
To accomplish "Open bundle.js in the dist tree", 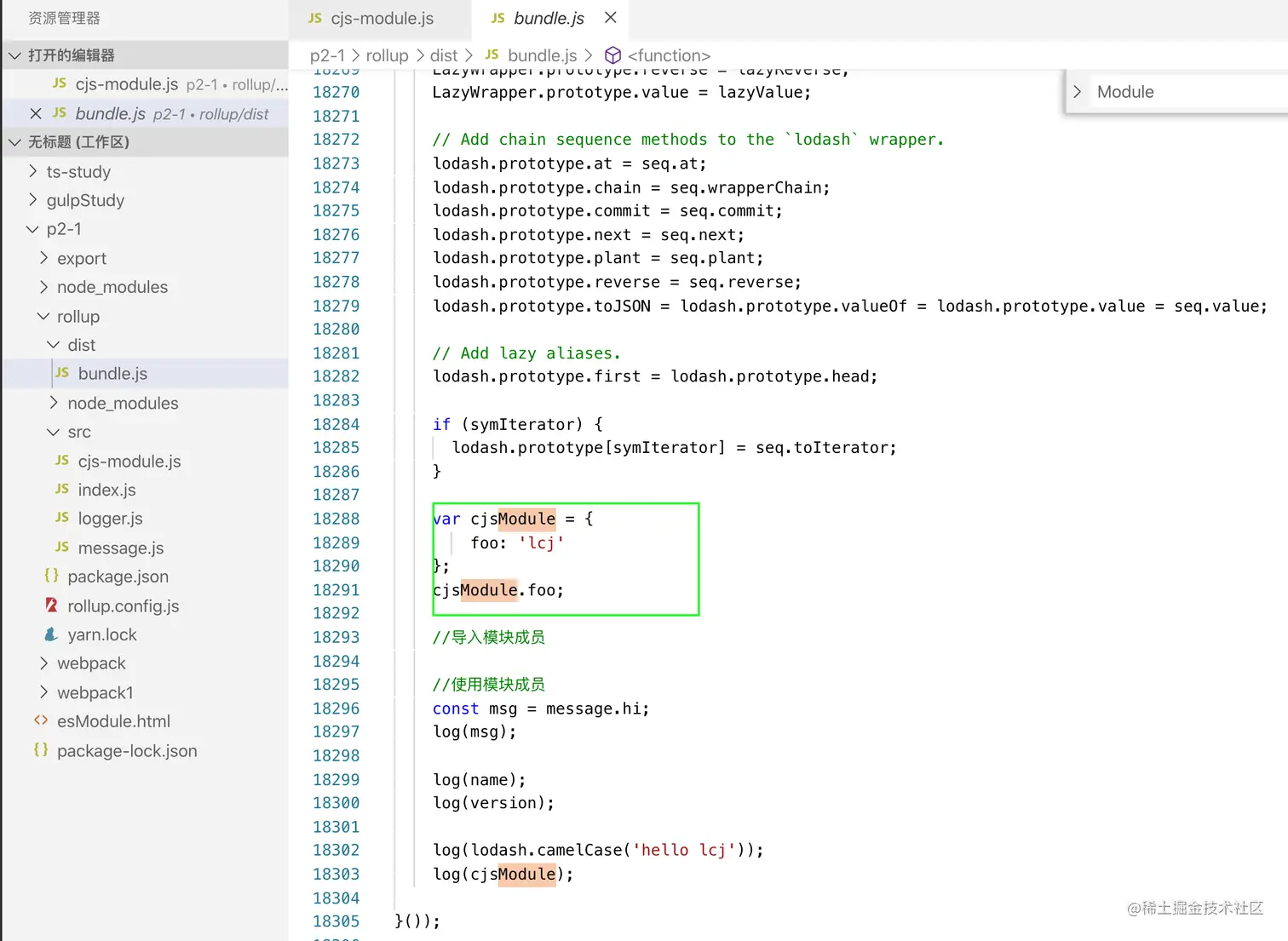I will pyautogui.click(x=112, y=374).
